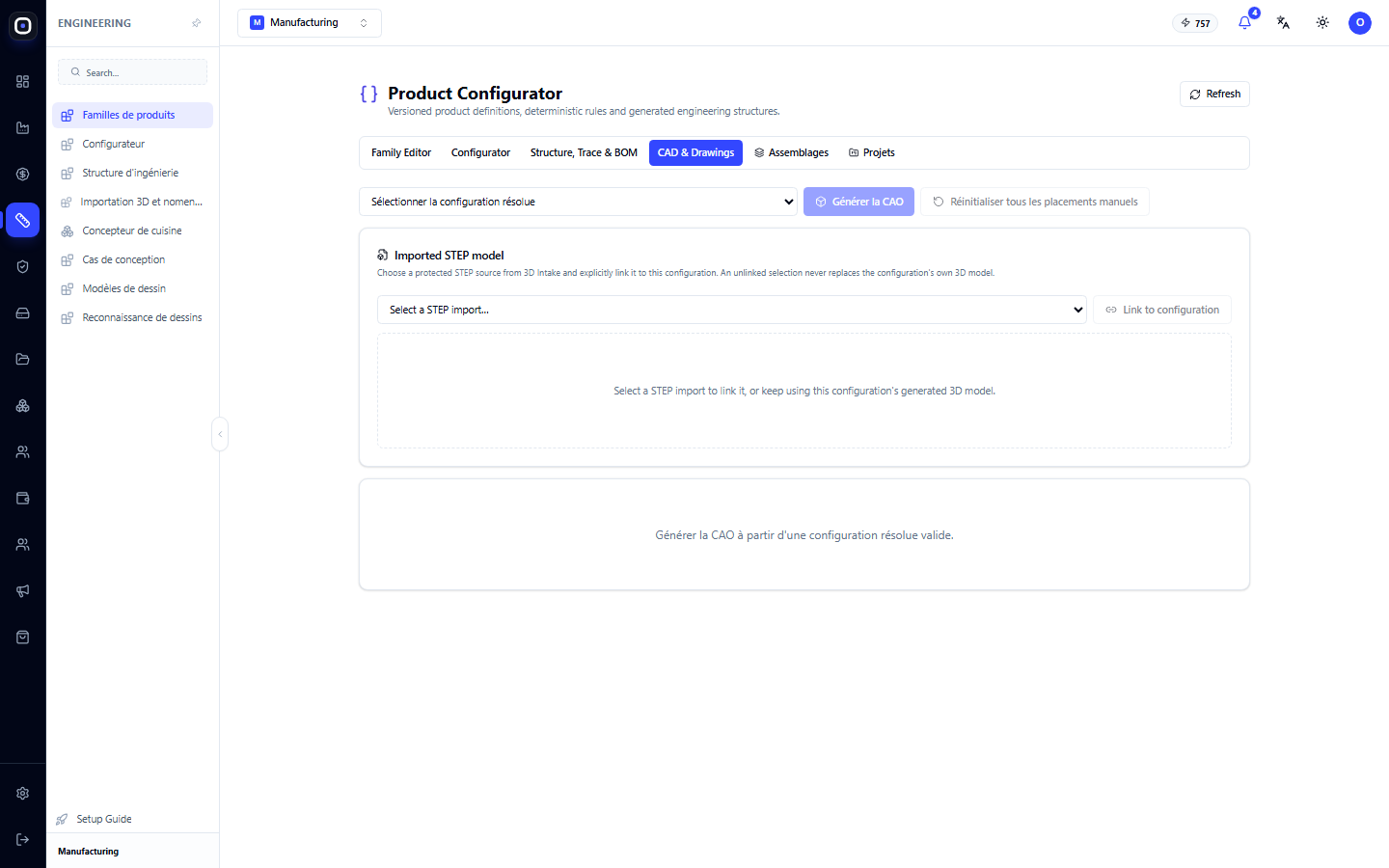Open 'Concepteur de cuisine' in sidebar
The width and height of the screenshot is (1389, 868).
(x=132, y=231)
